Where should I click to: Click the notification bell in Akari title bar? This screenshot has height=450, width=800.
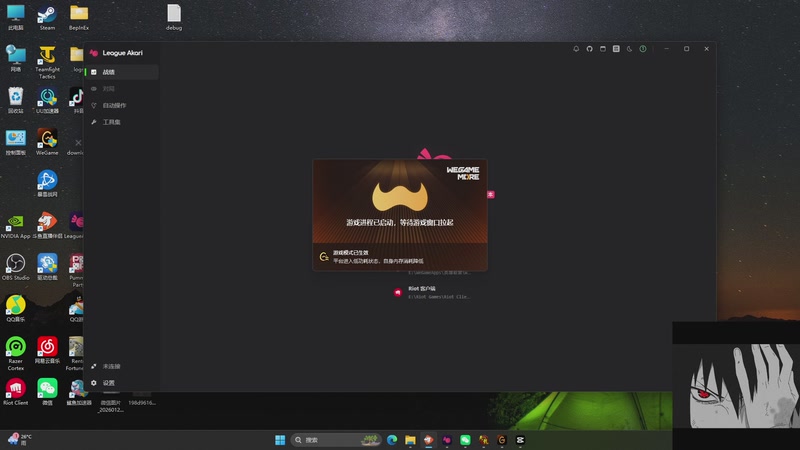(x=576, y=49)
